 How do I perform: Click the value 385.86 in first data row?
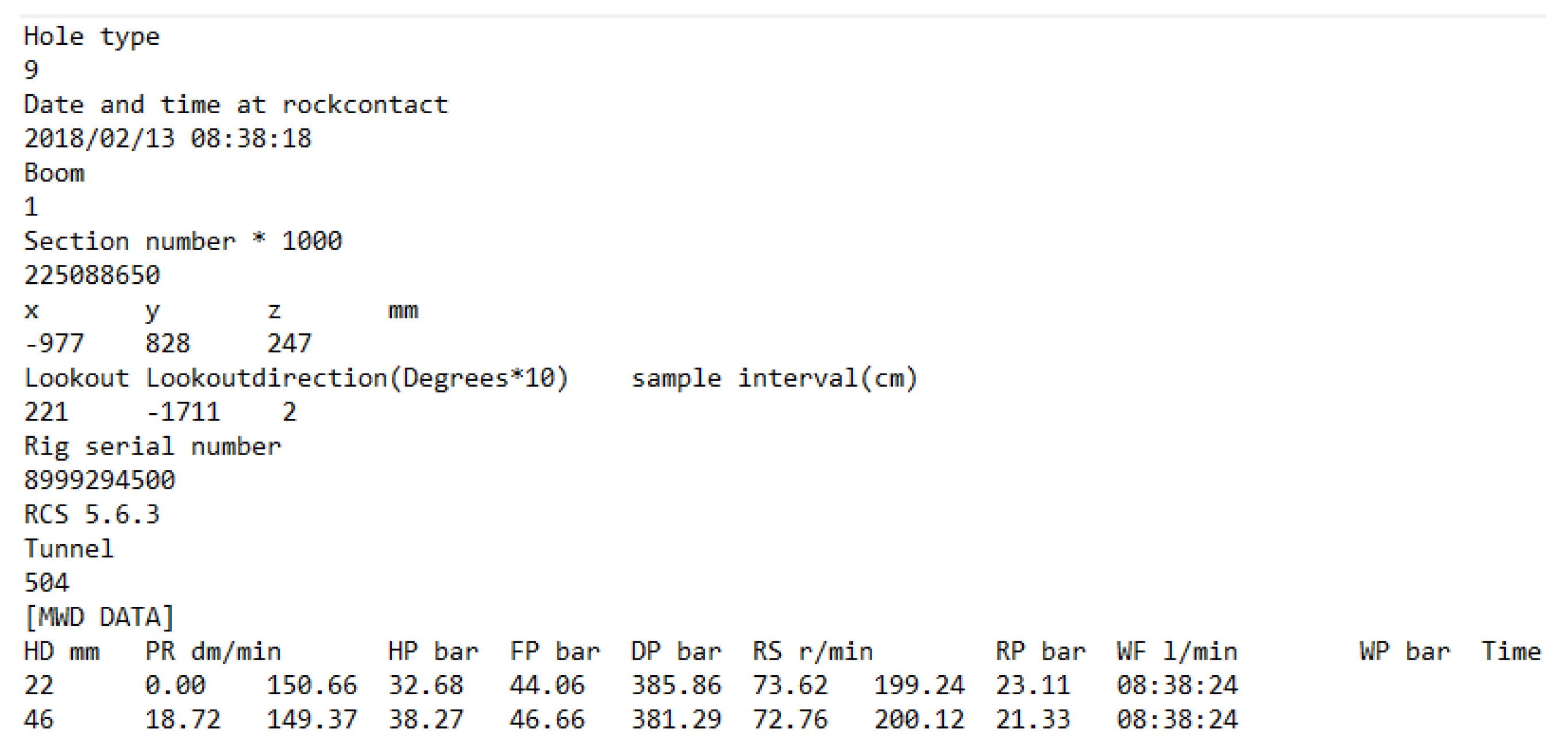[x=676, y=686]
